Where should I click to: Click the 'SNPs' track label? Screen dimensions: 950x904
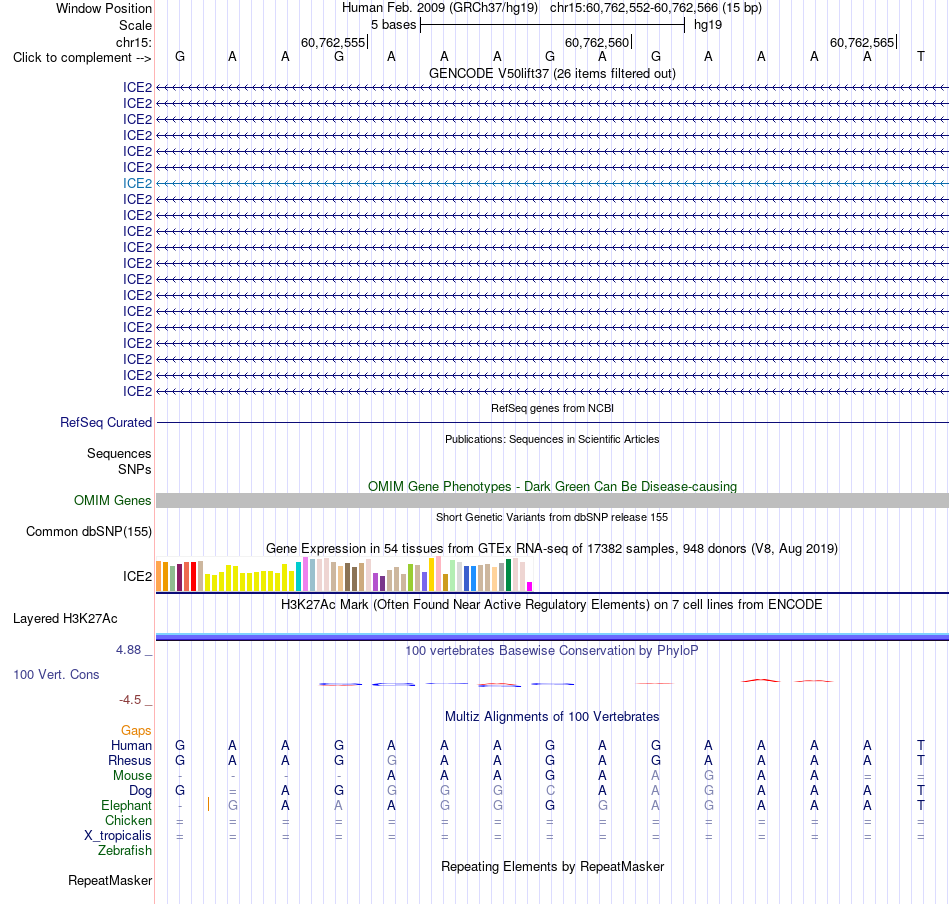(x=135, y=470)
